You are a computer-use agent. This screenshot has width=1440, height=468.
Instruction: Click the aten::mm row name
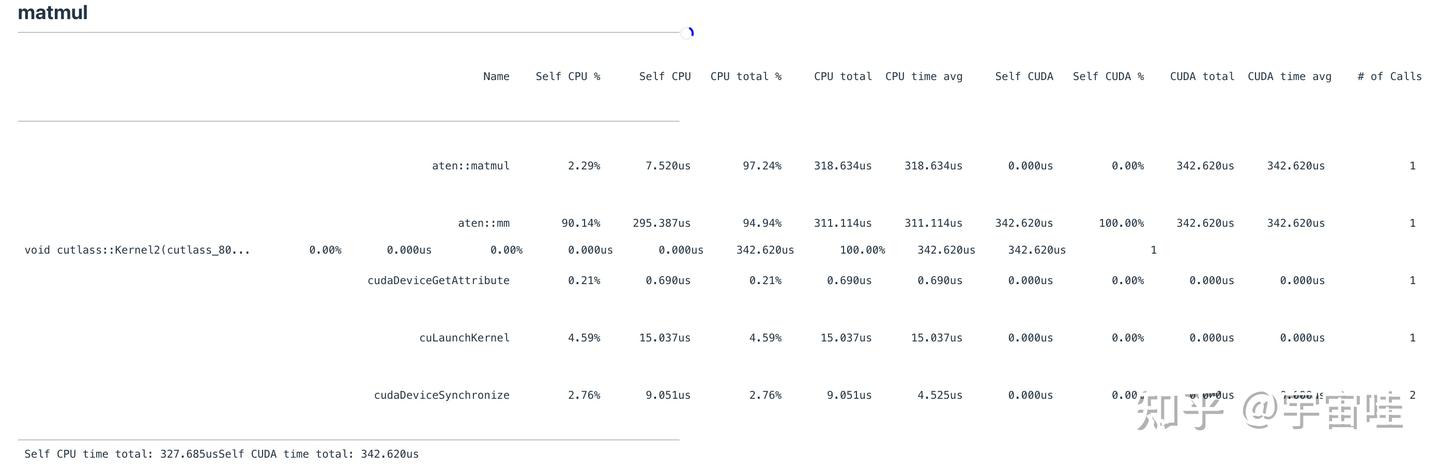pyautogui.click(x=484, y=223)
